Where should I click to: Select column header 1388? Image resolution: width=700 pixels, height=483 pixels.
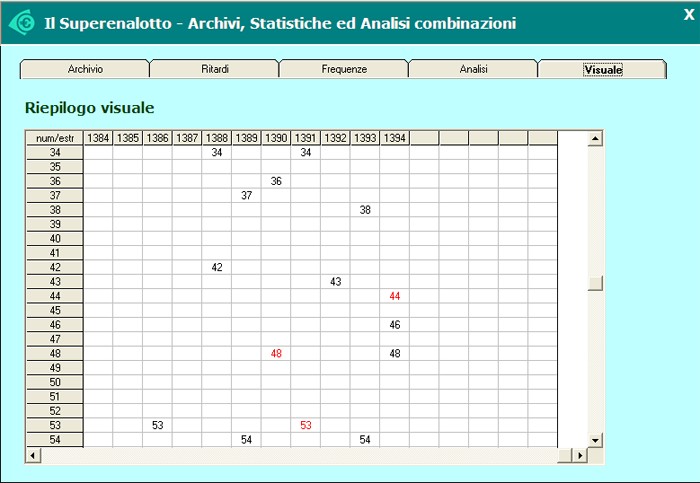(217, 138)
